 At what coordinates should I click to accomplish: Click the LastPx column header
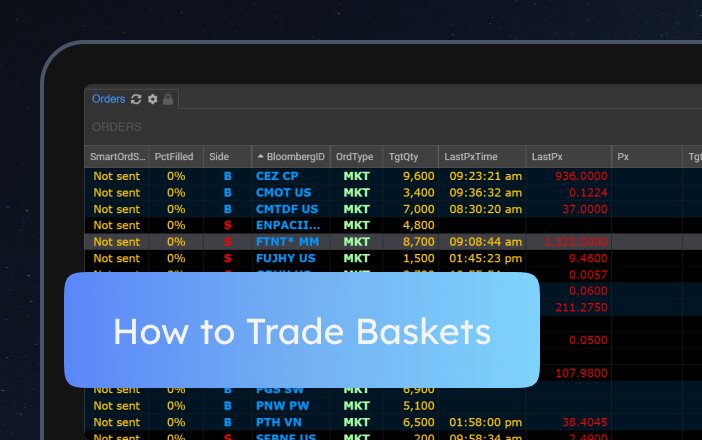(547, 157)
